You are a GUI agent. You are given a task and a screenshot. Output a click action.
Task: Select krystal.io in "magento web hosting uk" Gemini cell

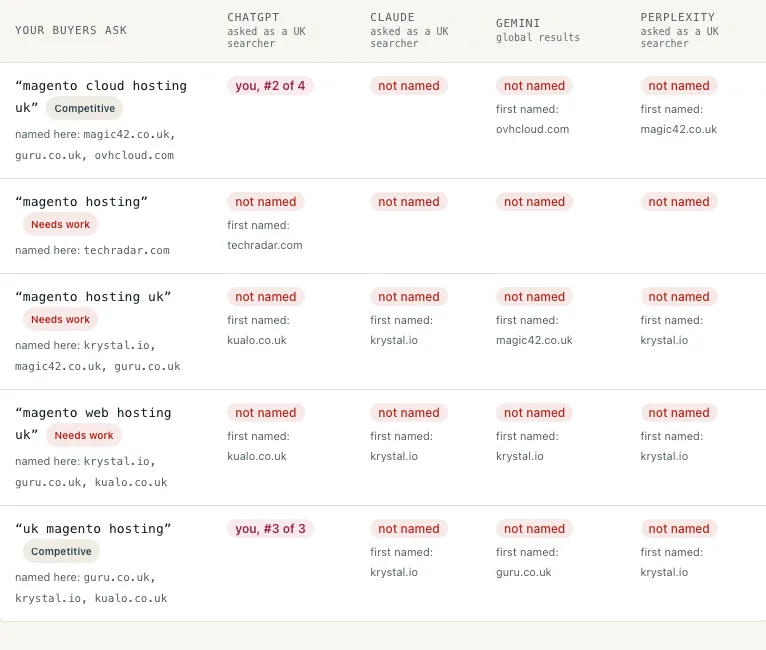pos(519,457)
